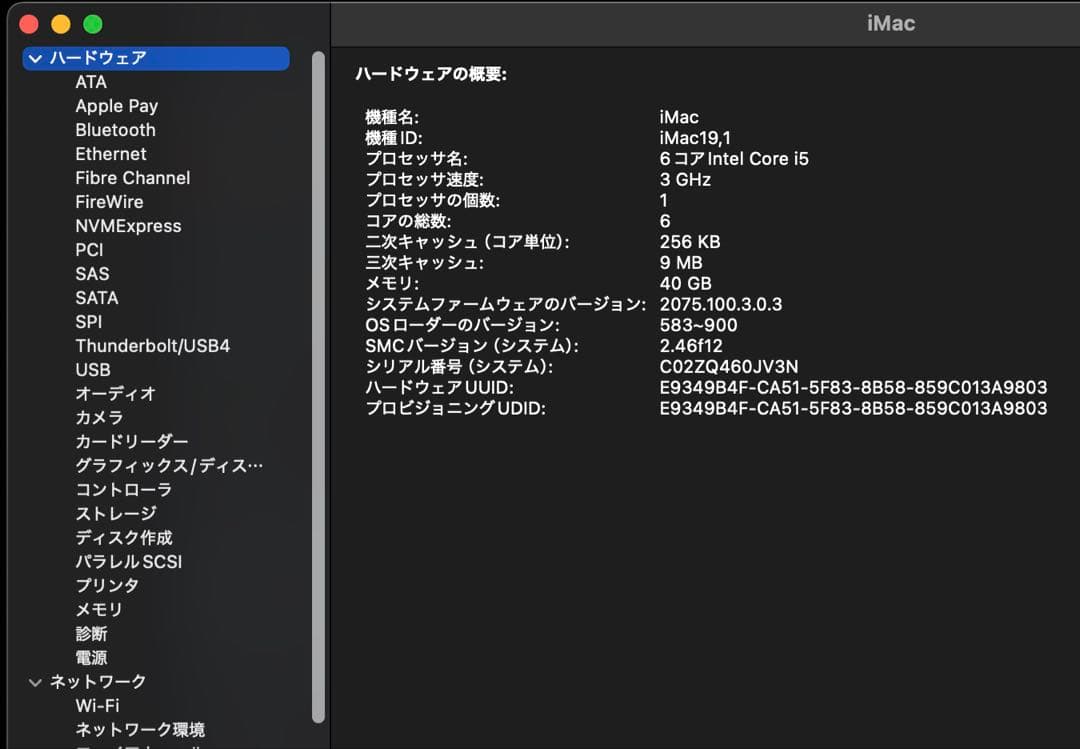The width and height of the screenshot is (1080, 749).
Task: Select Thunderbolt/USB4 in the sidebar
Action: [150, 345]
